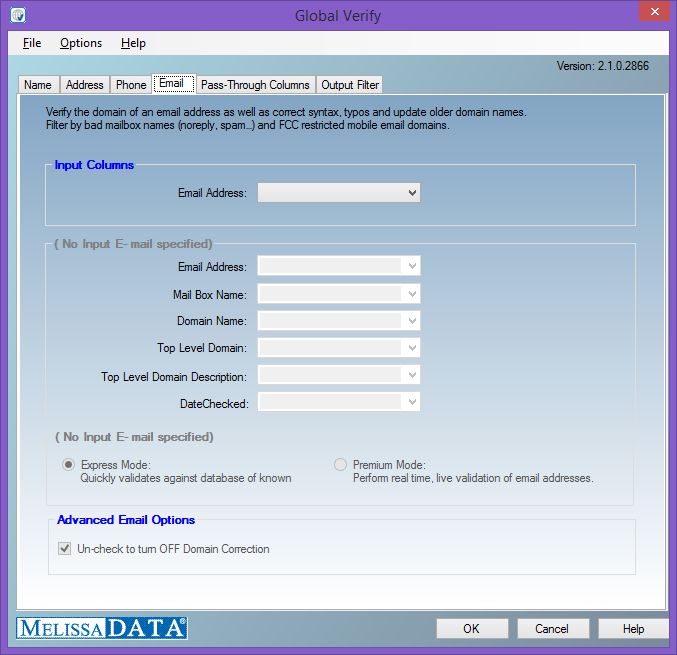Open the Mail Box Name dropdown
Viewport: 677px width, 655px height.
pyautogui.click(x=339, y=294)
